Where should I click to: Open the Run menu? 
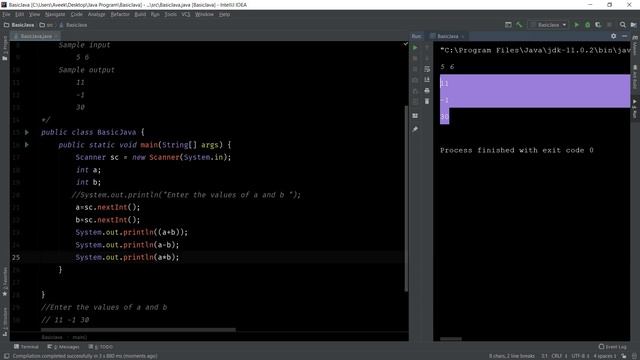(155, 14)
